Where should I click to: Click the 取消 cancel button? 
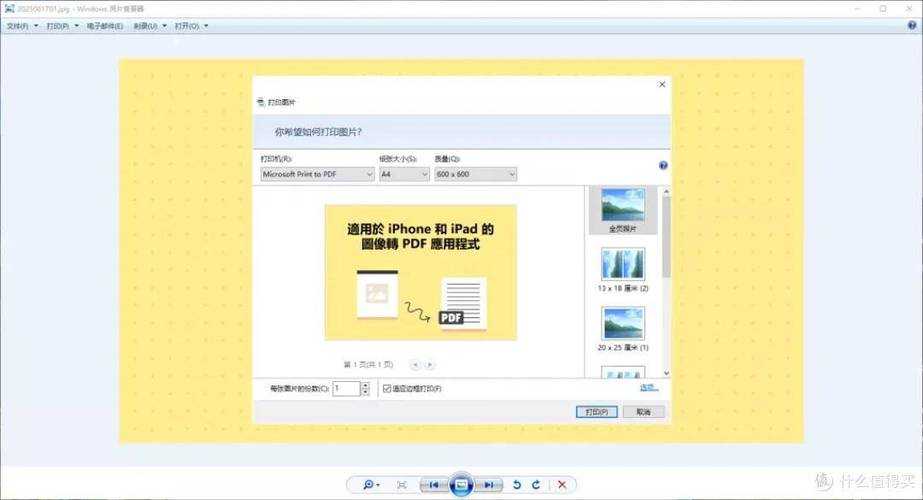point(643,412)
